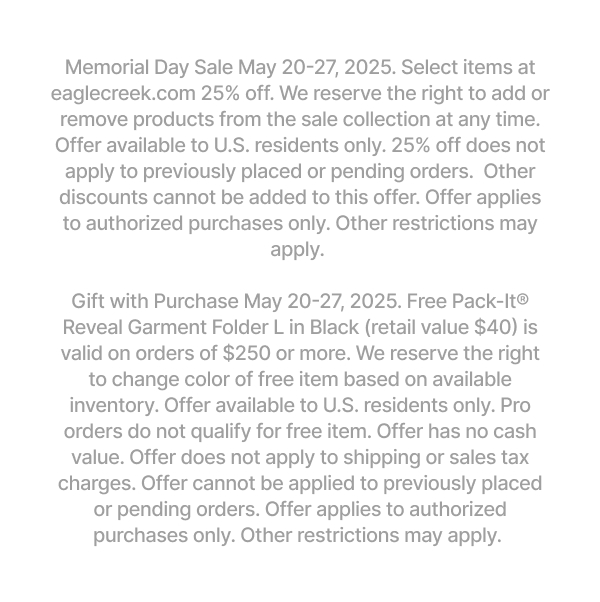Viewport: 600px width, 602px height.
Task: Click 'orders do not qualify for free item'
Action: tap(218, 432)
